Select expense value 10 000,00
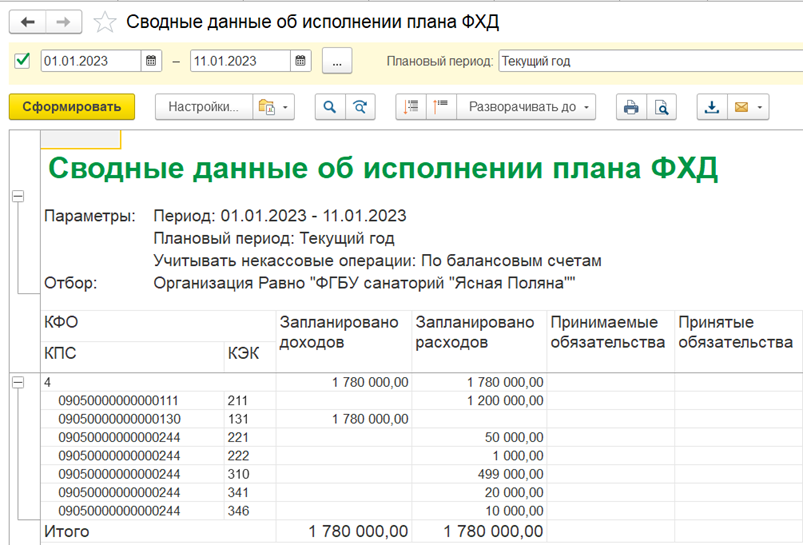Viewport: 803px width, 545px height. pos(479,511)
